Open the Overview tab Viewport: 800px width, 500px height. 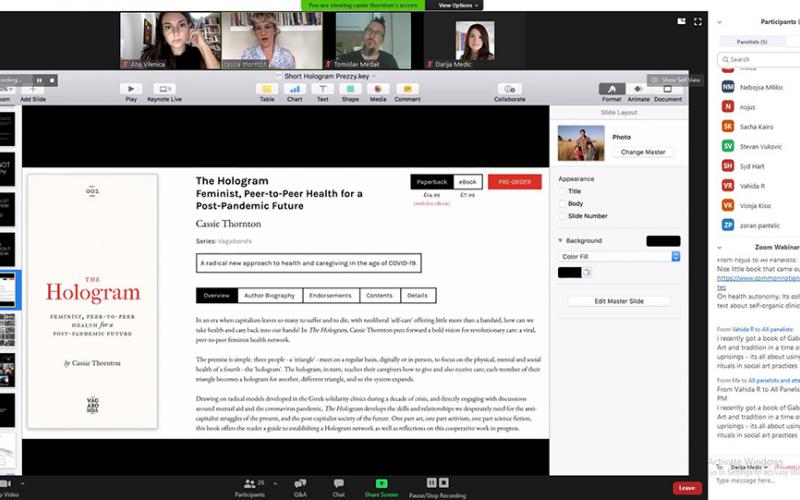217,295
